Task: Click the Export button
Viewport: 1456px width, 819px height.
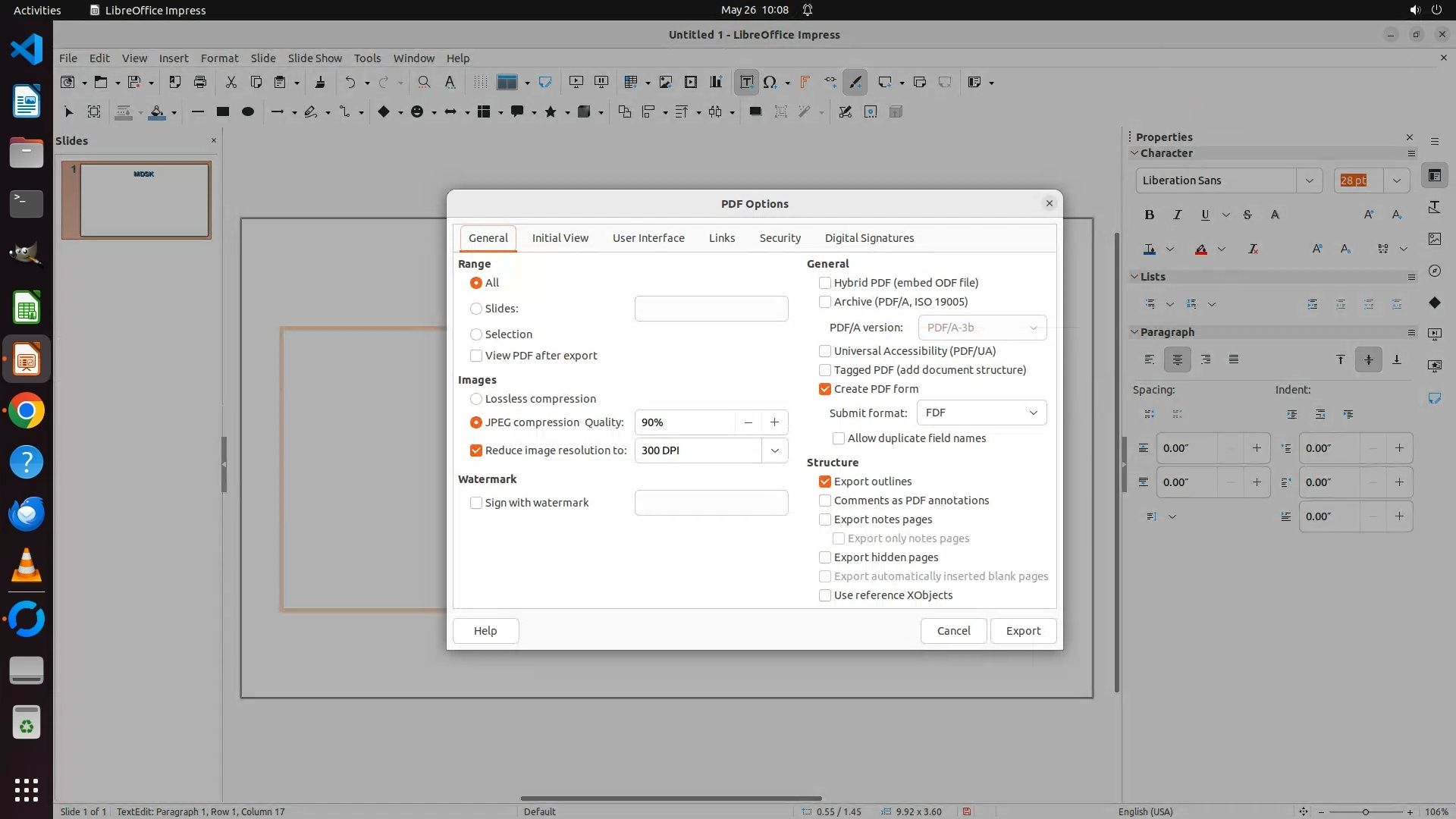Action: click(x=1023, y=631)
